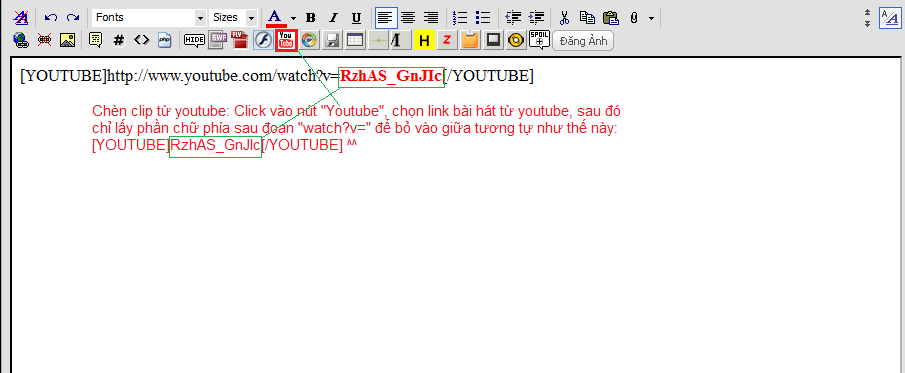Click the orange clipboard icon
The height and width of the screenshot is (373, 905).
tap(470, 40)
